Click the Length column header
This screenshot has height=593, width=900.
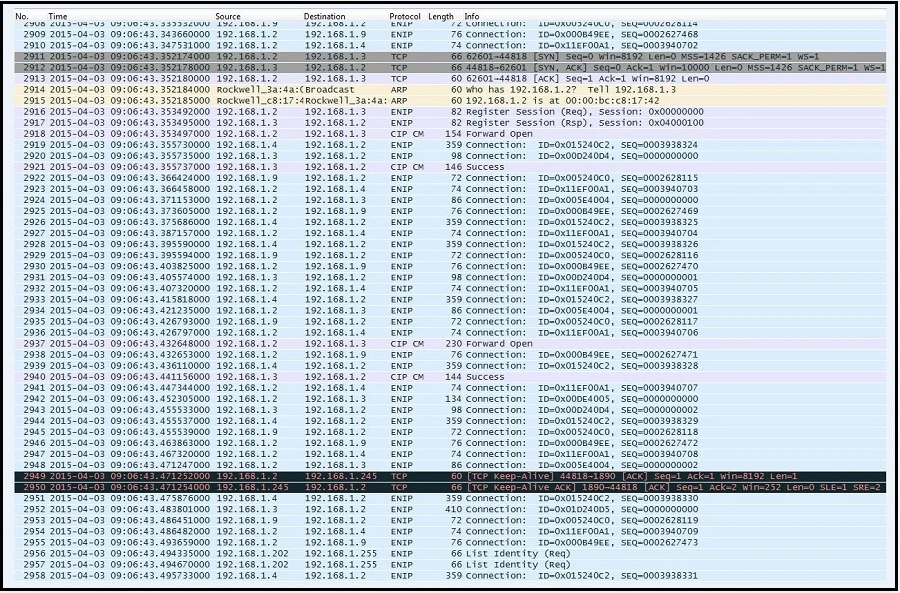tap(440, 17)
